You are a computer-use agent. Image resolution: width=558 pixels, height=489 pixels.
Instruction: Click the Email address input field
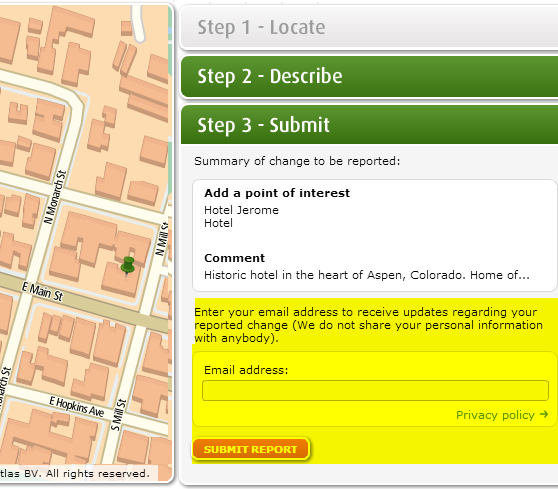375,390
